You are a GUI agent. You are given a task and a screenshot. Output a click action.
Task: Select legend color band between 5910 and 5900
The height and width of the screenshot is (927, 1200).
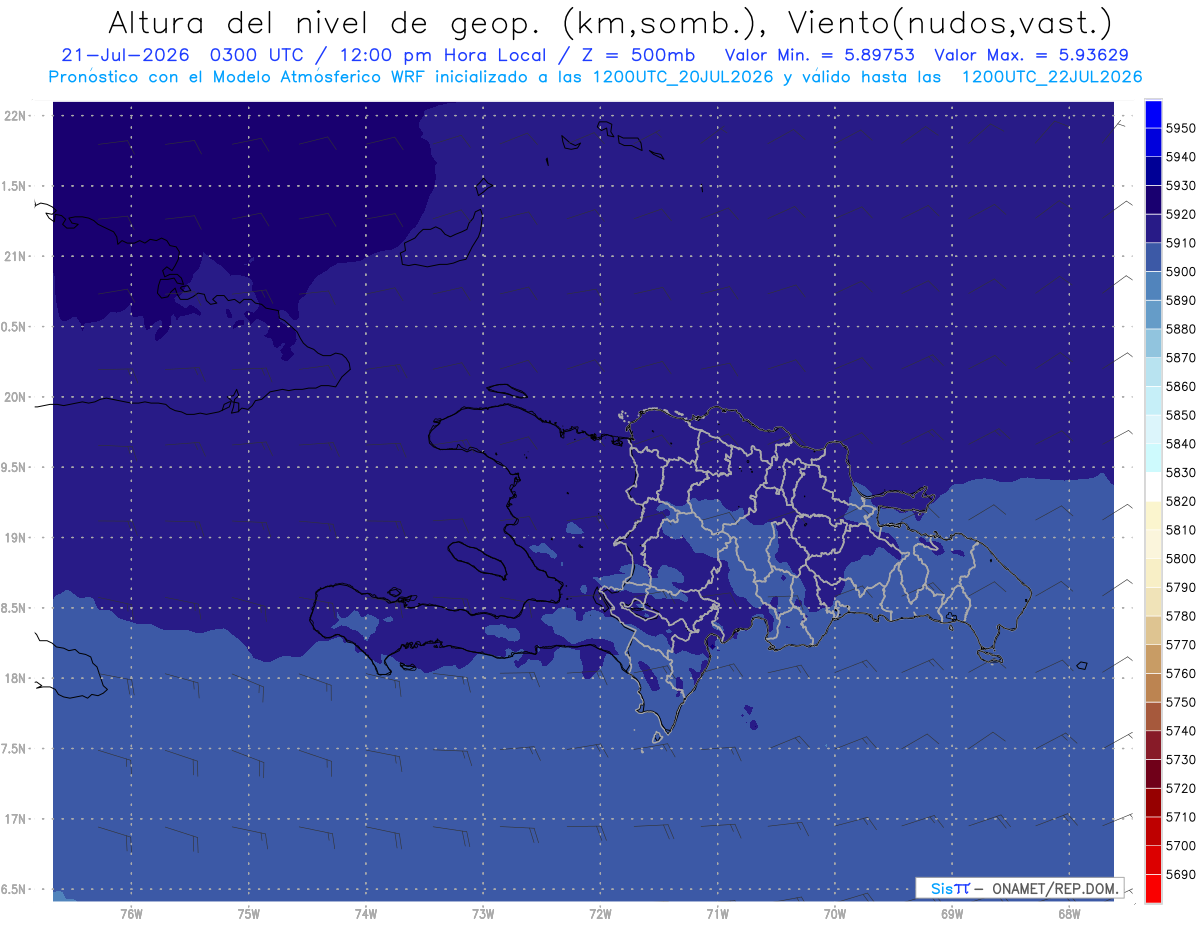(1152, 258)
